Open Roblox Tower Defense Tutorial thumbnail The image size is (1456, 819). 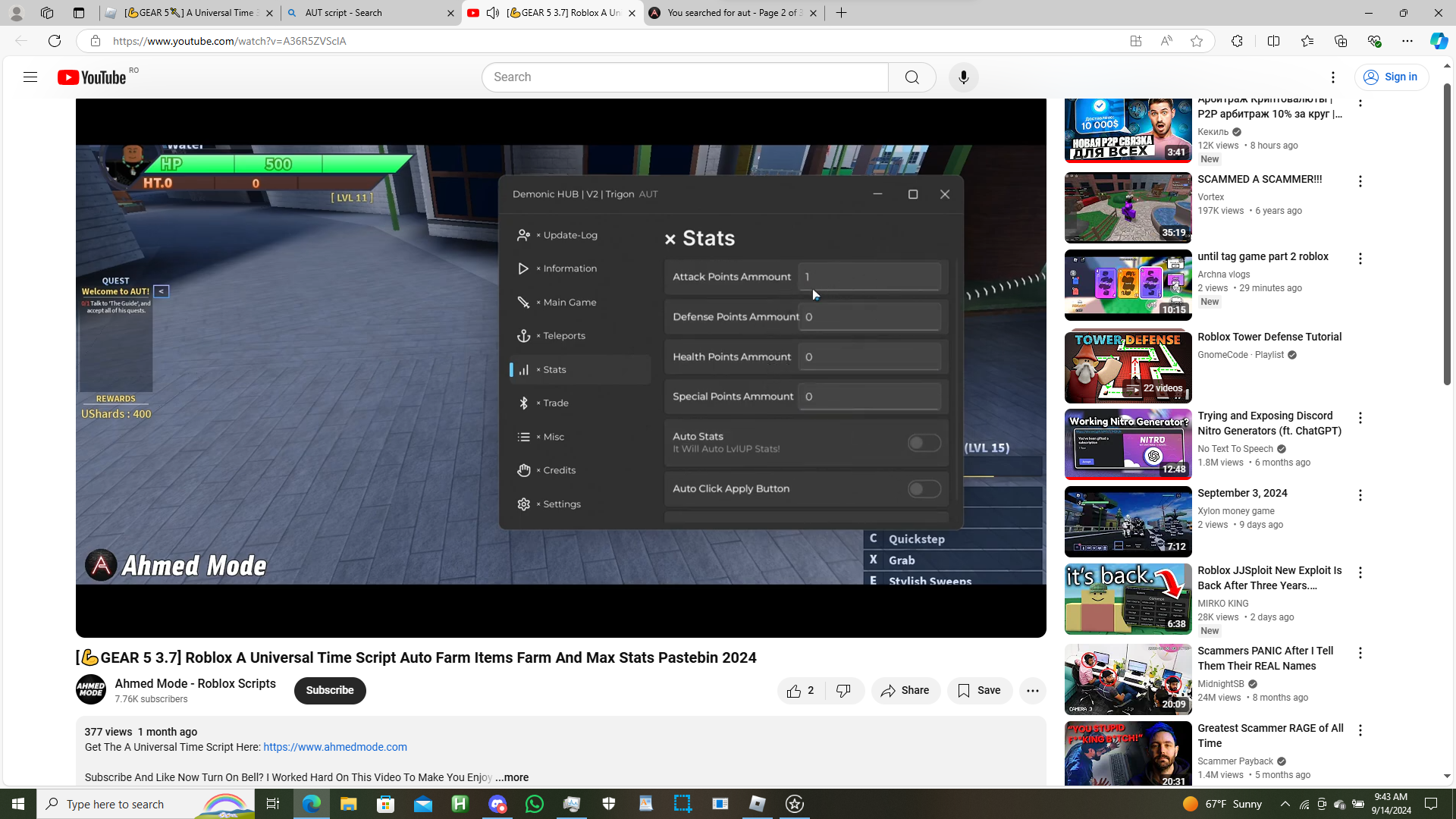[x=1128, y=367]
